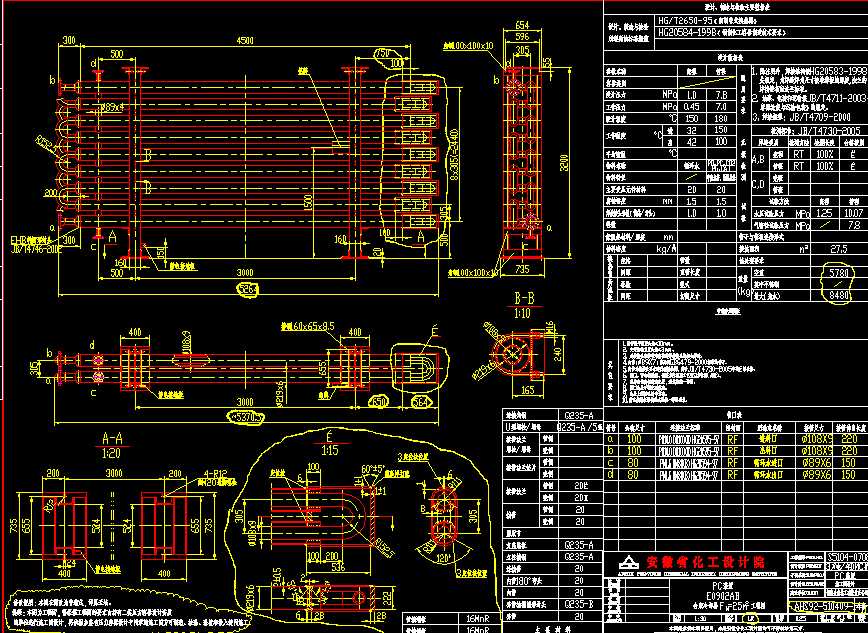Screen dimensions: 868x633
Task: Select the R252 radius label
Action: (46, 142)
